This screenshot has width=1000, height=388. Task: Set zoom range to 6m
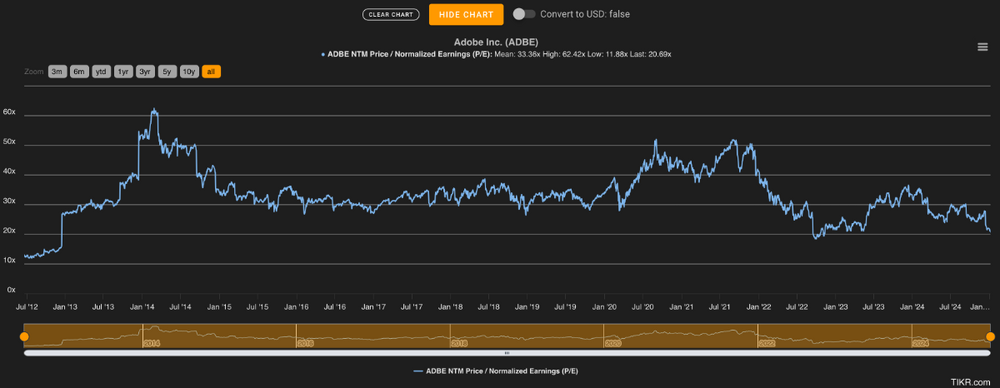click(79, 71)
